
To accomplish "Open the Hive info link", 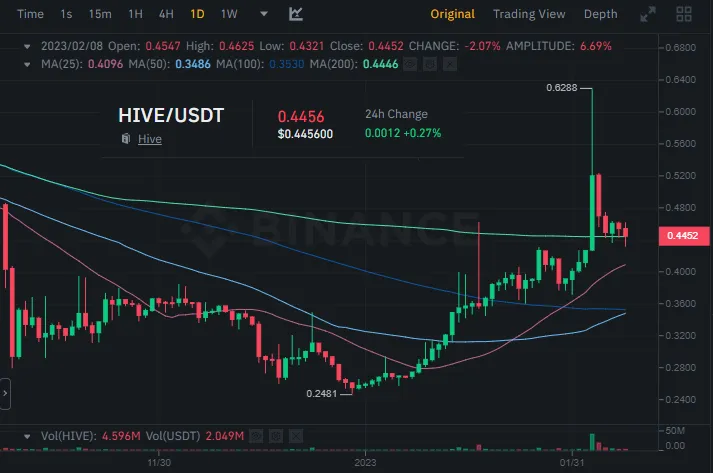I will (150, 139).
